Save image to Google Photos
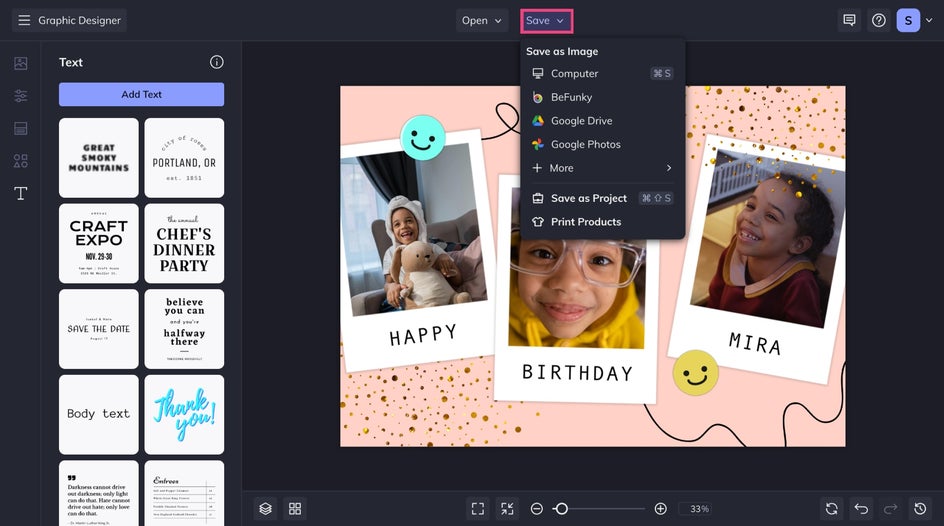The width and height of the screenshot is (944, 526). (x=602, y=144)
